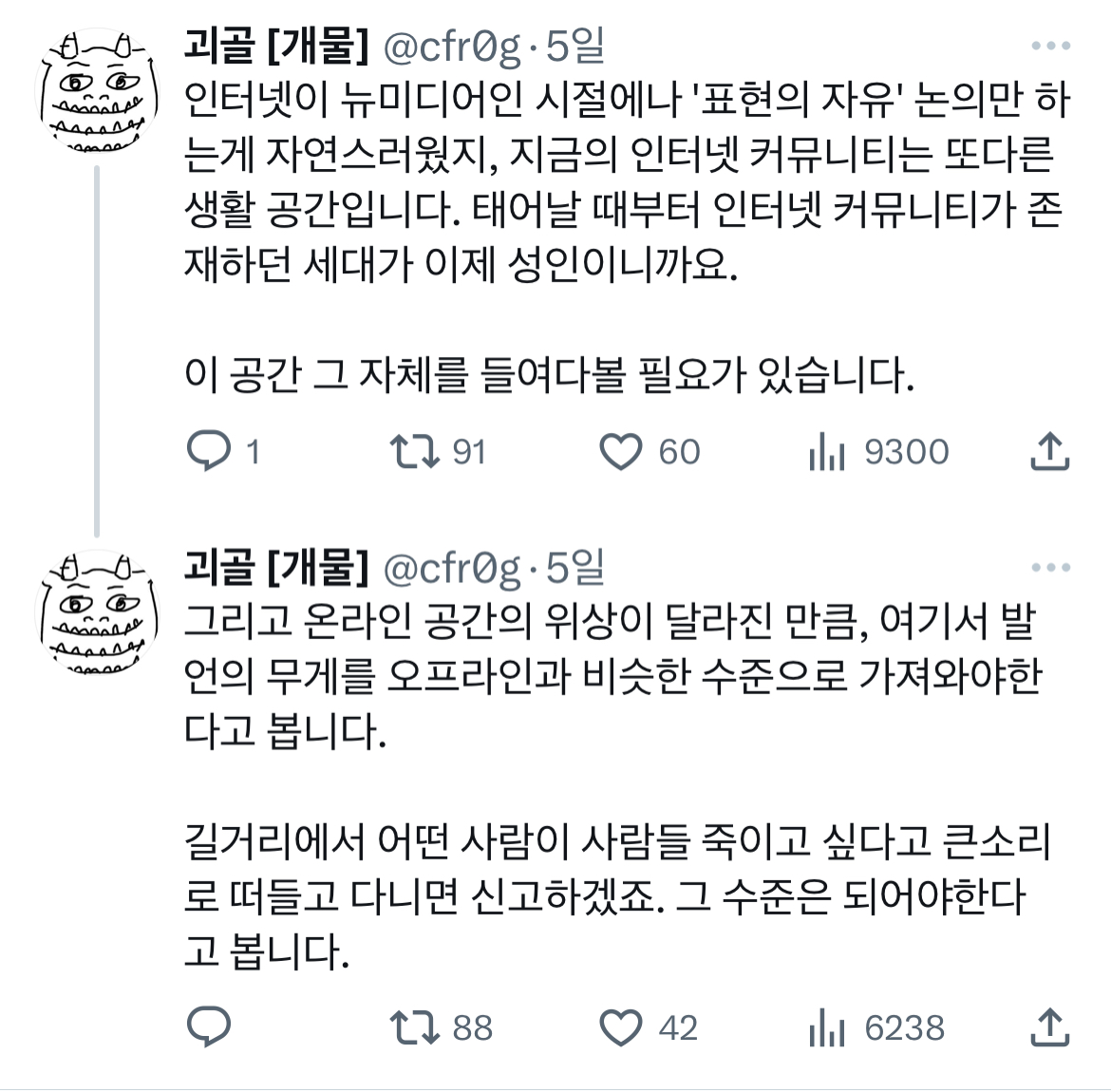Share the second tweet
Viewport: 1111px width, 1092px height.
pos(1049,1027)
